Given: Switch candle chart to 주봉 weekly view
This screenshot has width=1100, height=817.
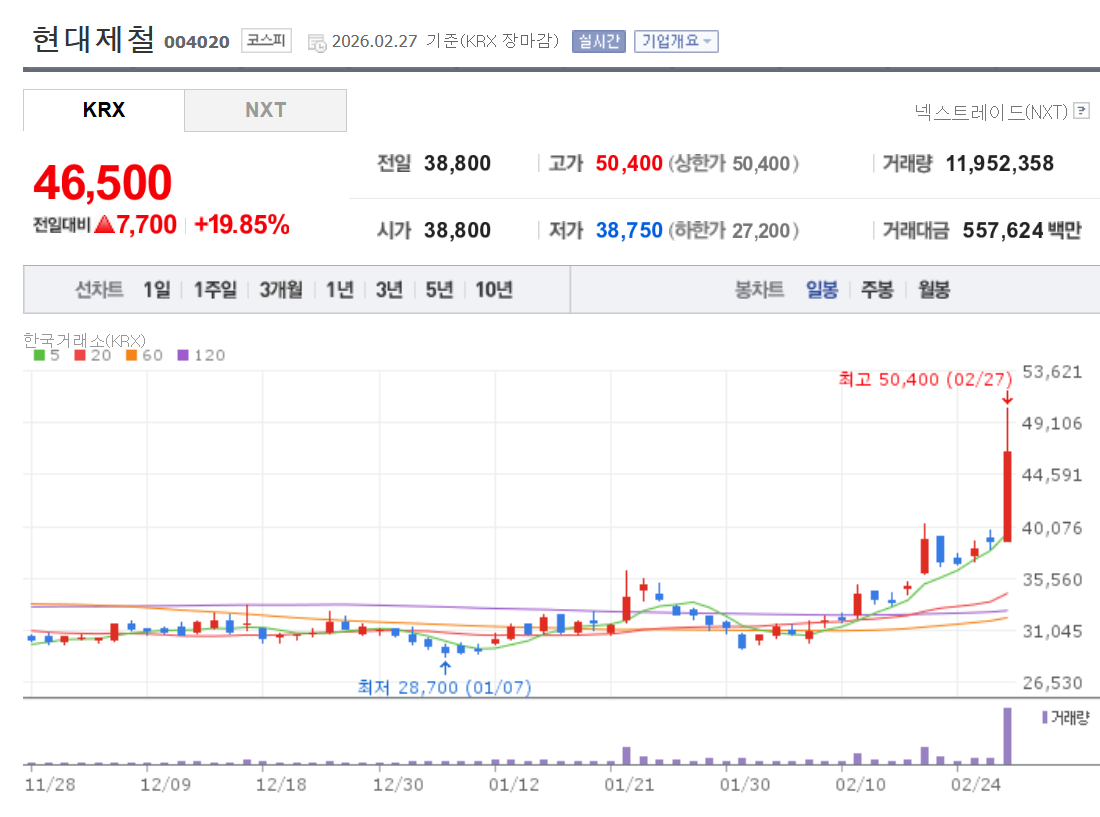Looking at the screenshot, I should [876, 289].
